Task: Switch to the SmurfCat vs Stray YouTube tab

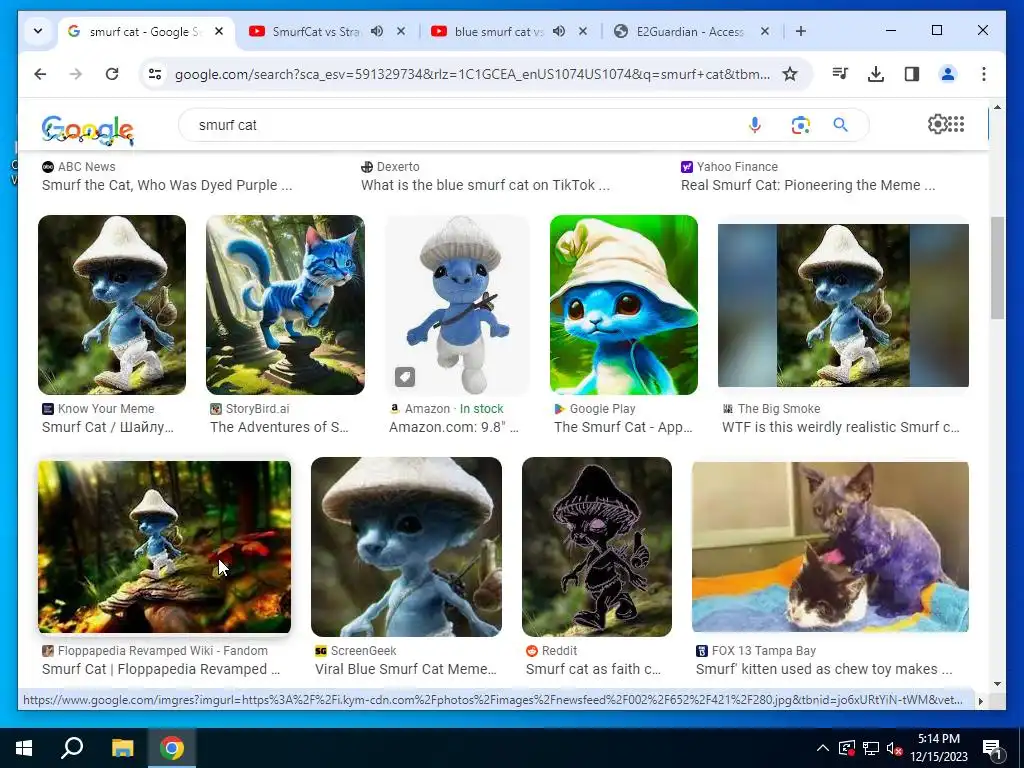Action: [315, 31]
